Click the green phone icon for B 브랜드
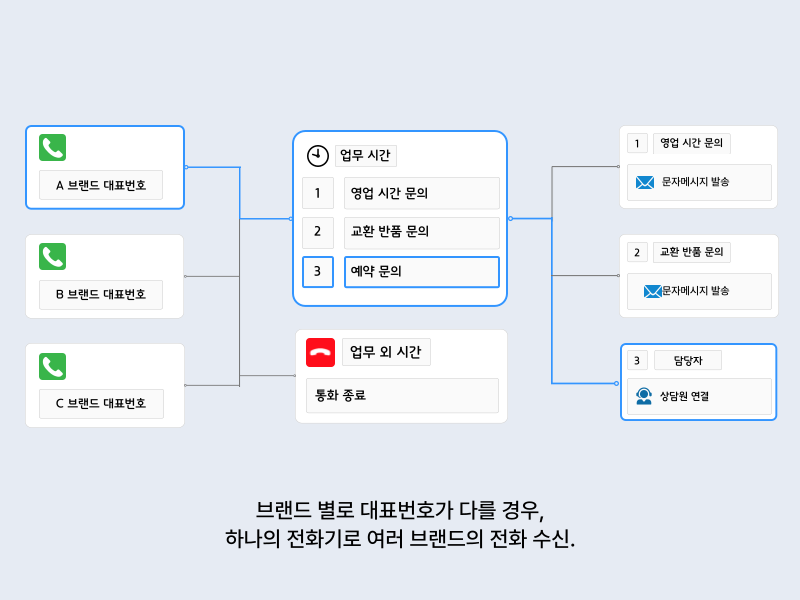Viewport: 800px width, 600px height. (x=52, y=257)
